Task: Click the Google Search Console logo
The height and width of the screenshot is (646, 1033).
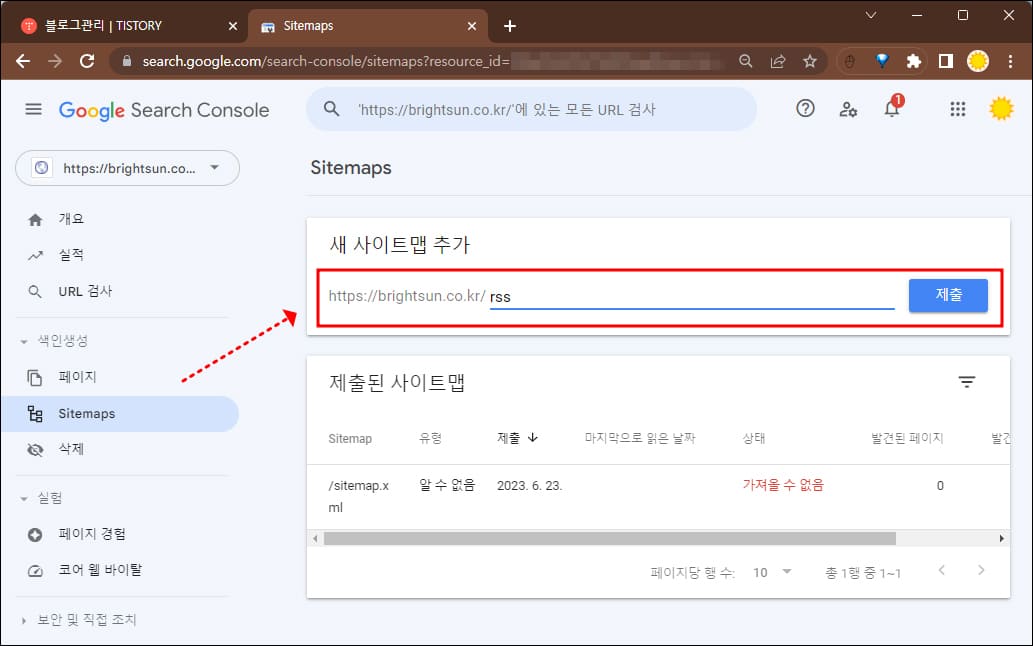Action: point(164,110)
